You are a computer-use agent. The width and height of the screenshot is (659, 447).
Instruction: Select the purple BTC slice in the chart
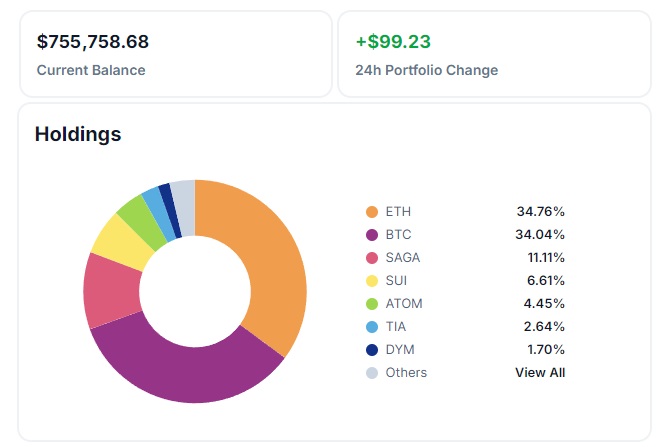click(190, 370)
